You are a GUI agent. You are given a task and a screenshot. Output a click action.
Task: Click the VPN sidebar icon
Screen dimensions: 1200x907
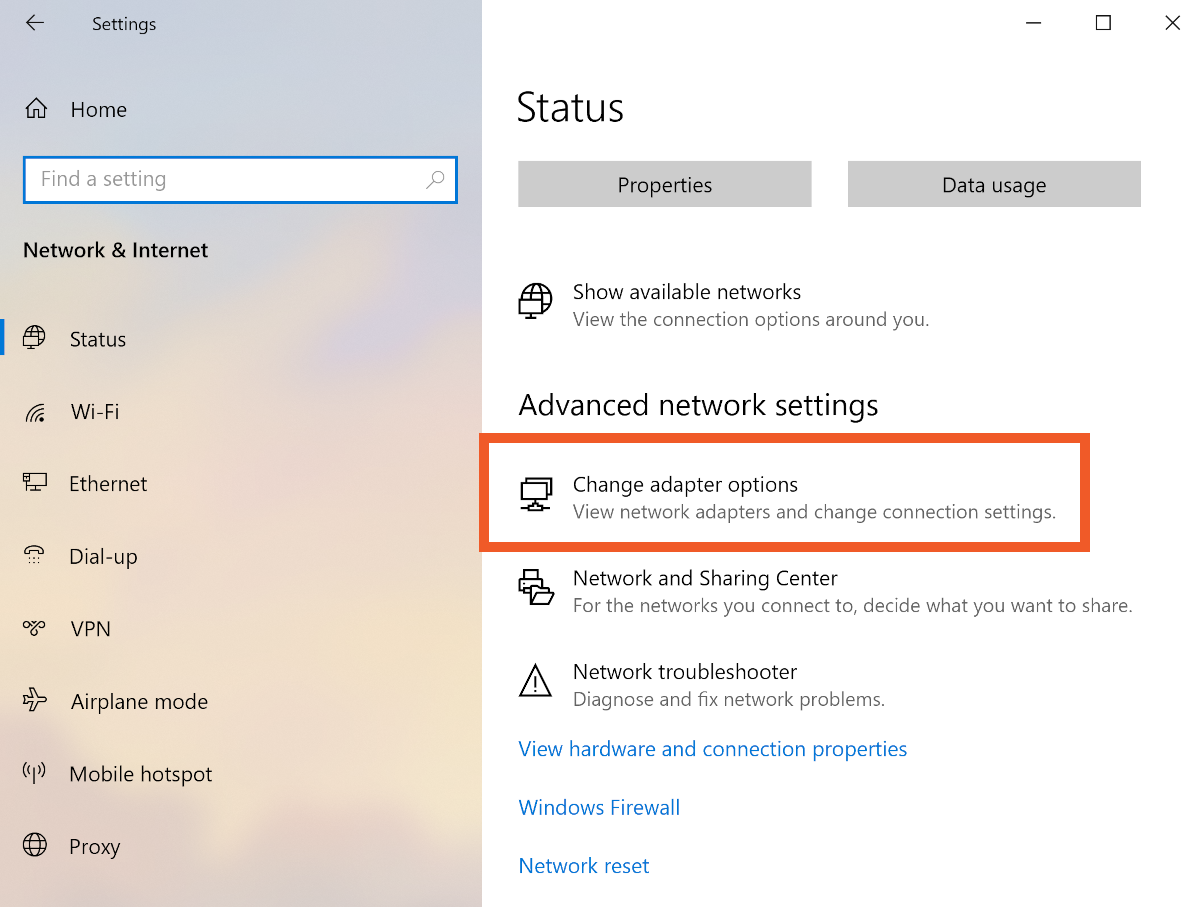pos(36,629)
